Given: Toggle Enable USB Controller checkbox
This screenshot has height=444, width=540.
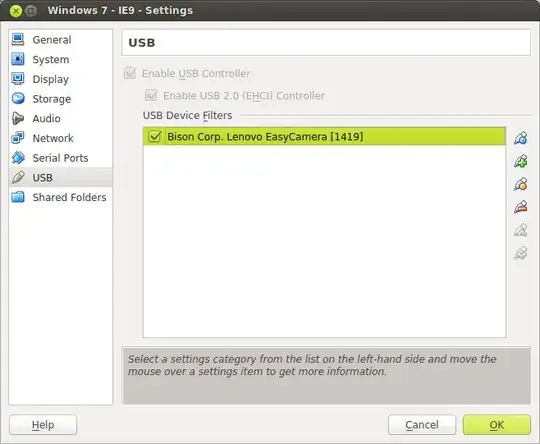Looking at the screenshot, I should (130, 73).
